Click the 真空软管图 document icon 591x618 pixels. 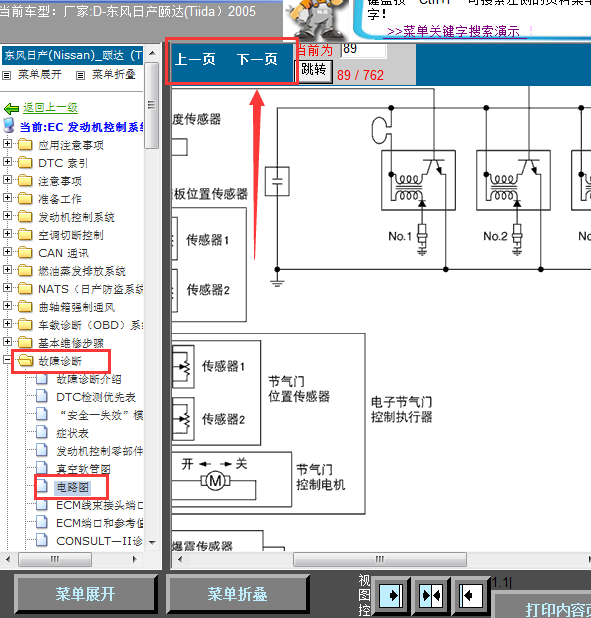[42, 468]
